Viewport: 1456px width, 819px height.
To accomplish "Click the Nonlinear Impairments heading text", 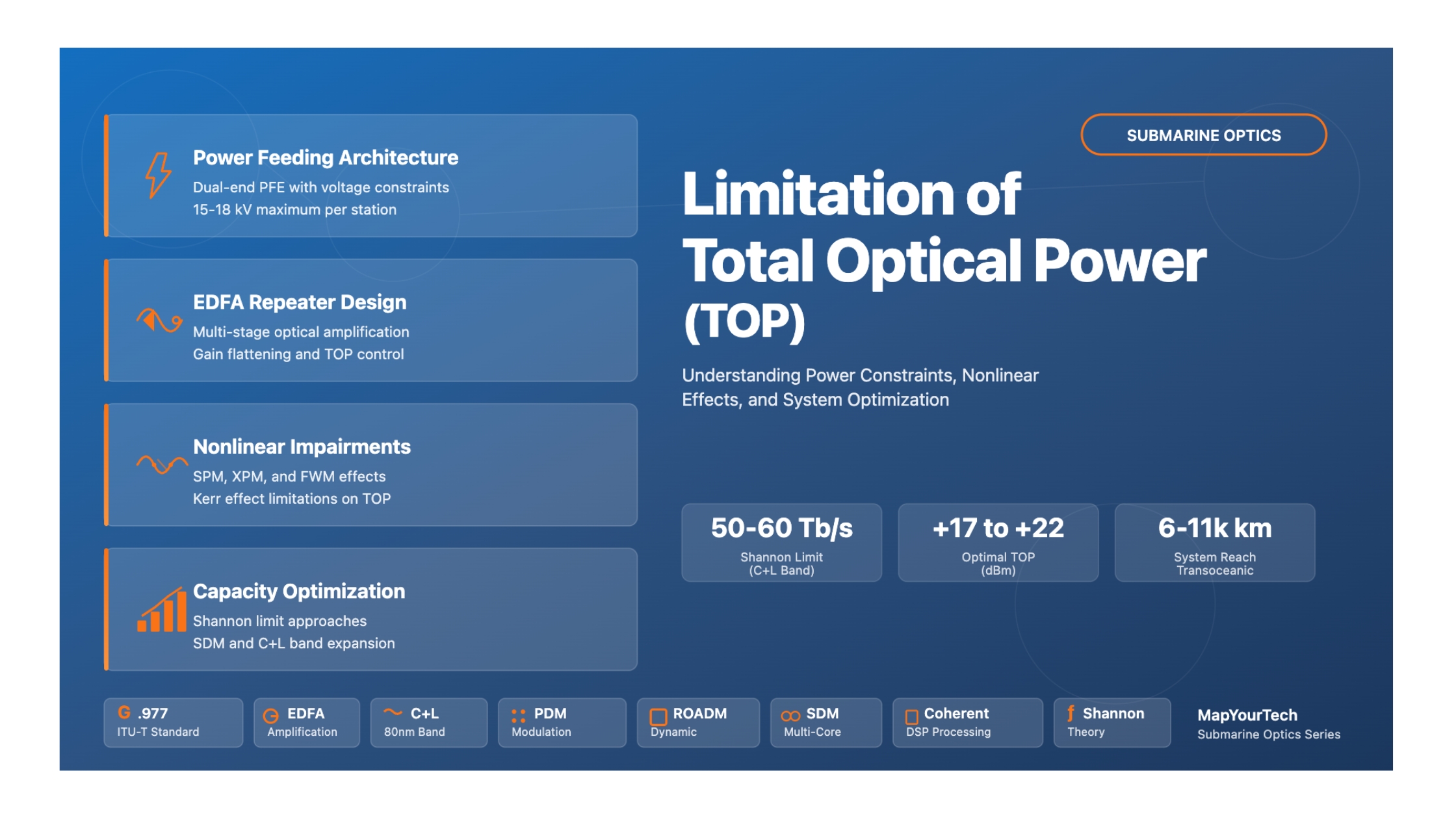I will tap(302, 447).
